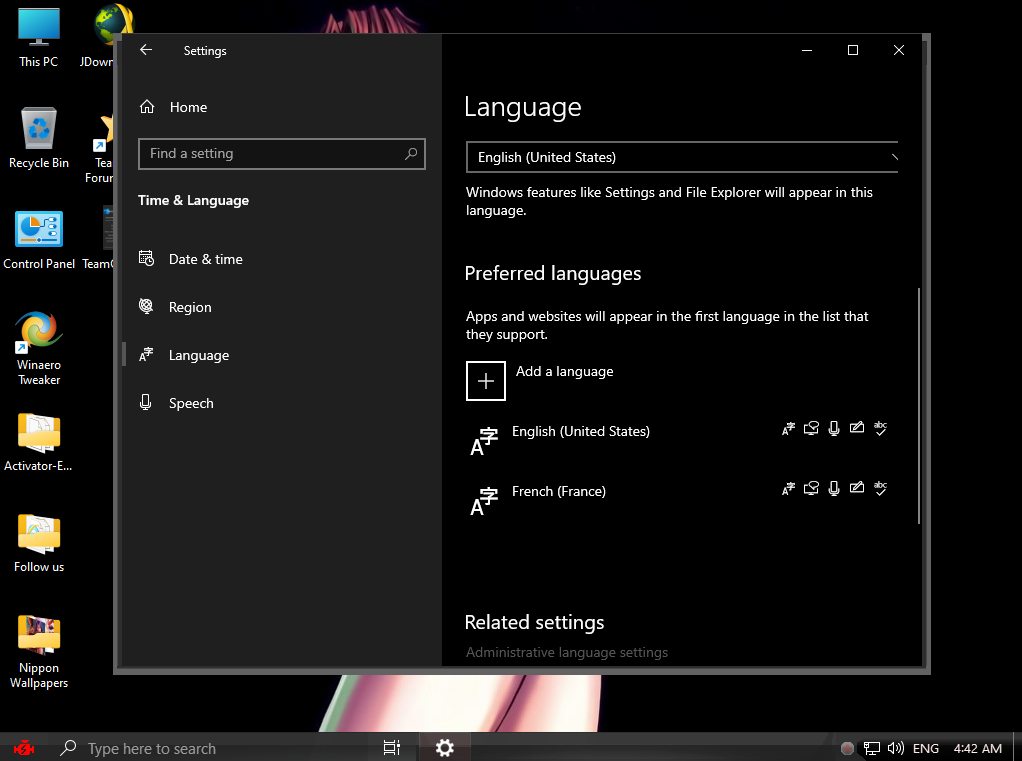Image resolution: width=1022 pixels, height=761 pixels.
Task: Select Speech in the sidebar
Action: [191, 403]
